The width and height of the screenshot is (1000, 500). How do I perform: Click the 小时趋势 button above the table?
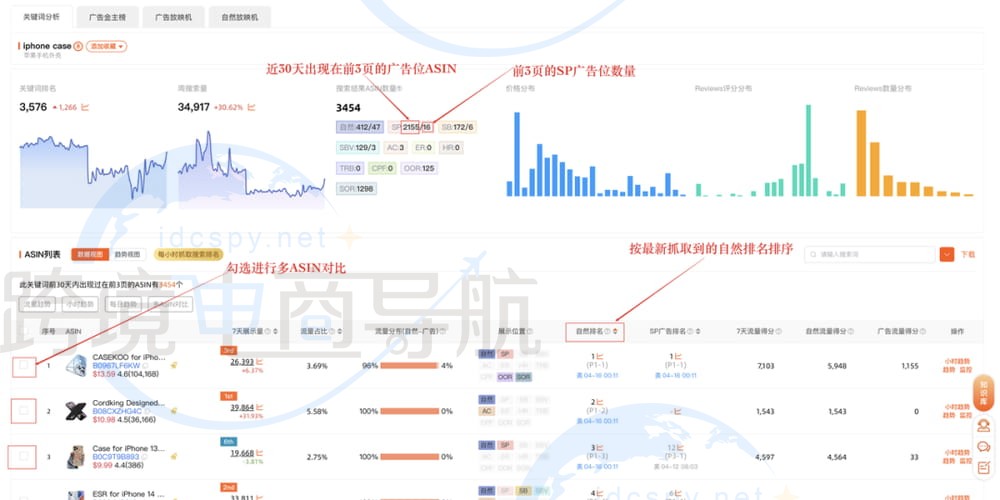pos(80,304)
